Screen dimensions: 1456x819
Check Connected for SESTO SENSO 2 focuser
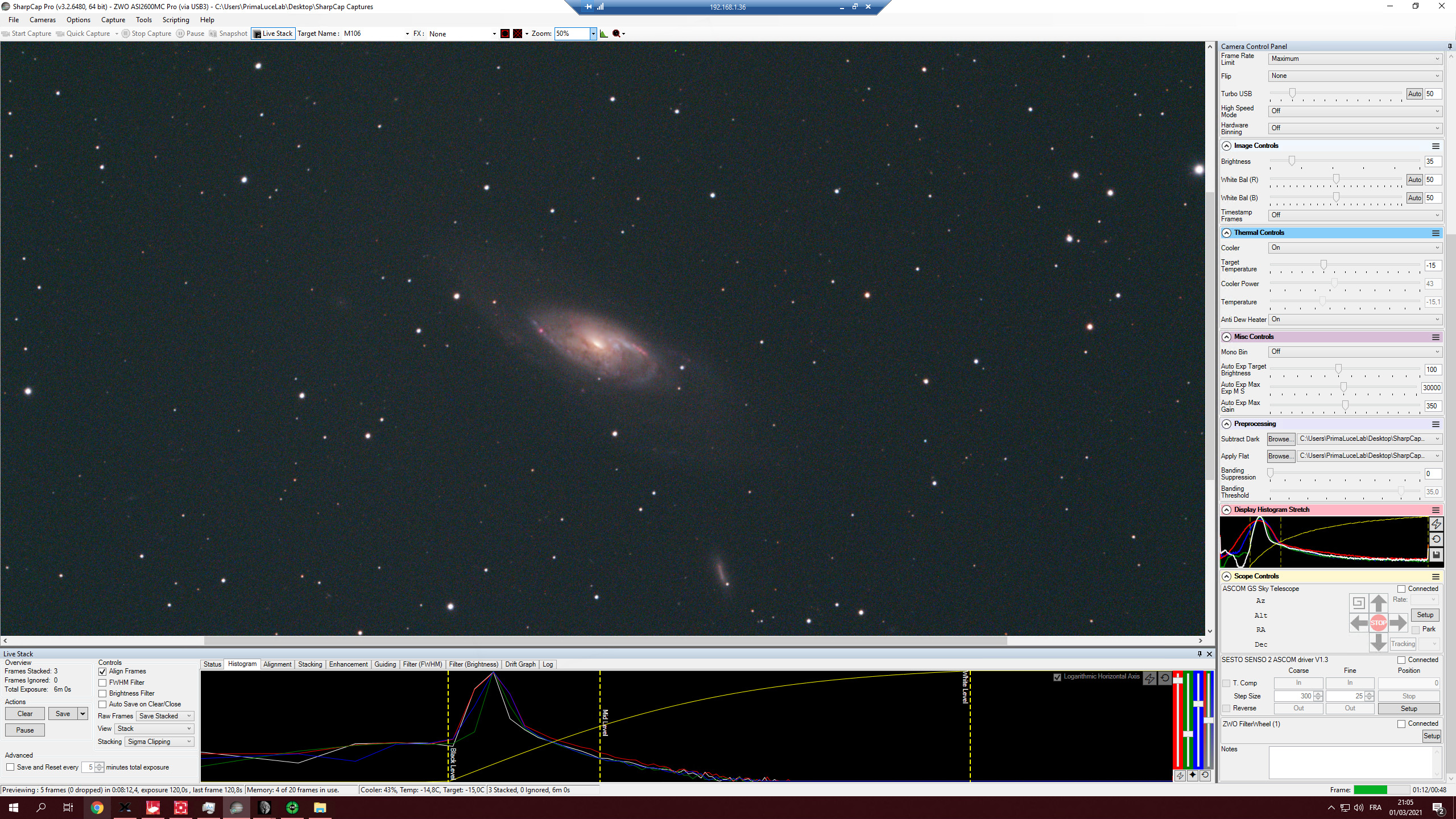[1401, 660]
